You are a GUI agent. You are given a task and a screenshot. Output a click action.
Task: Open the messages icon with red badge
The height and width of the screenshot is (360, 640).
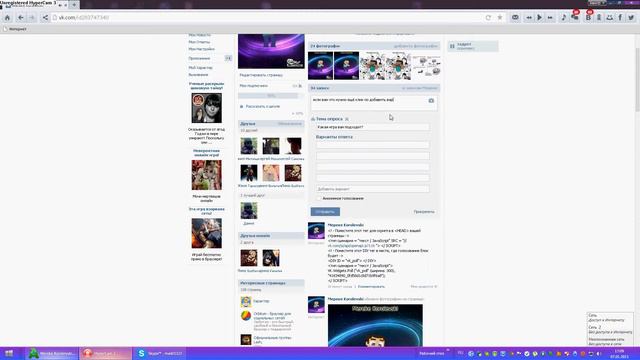click(575, 17)
